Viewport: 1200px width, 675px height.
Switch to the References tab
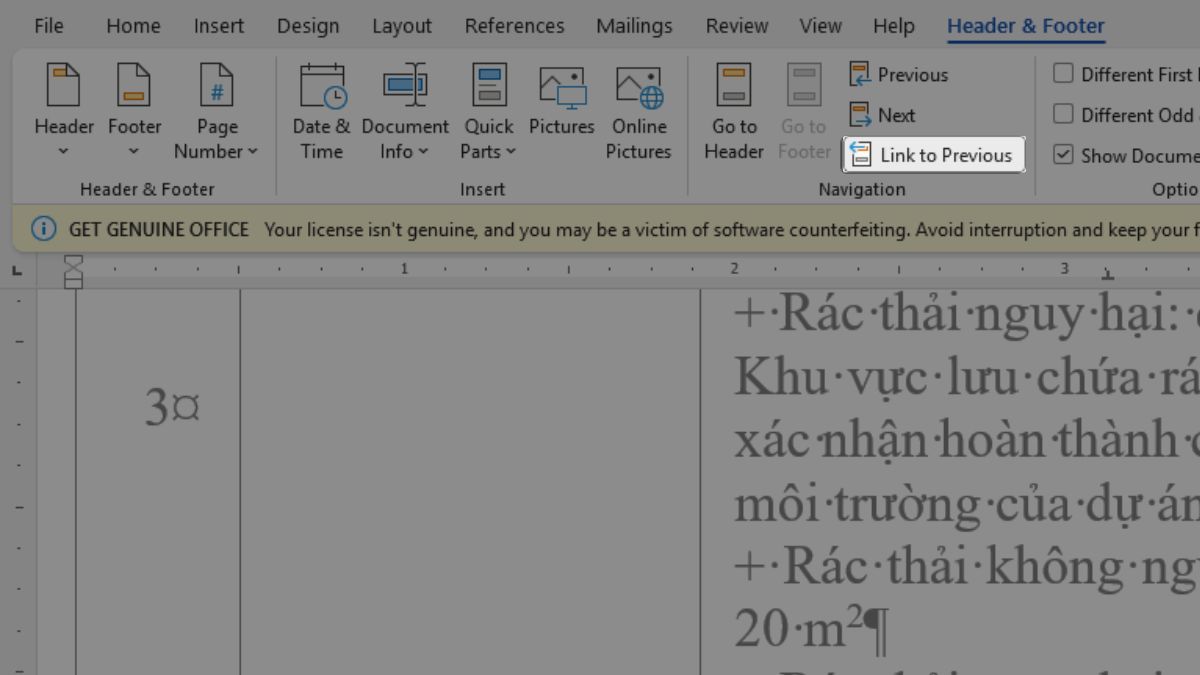[514, 26]
